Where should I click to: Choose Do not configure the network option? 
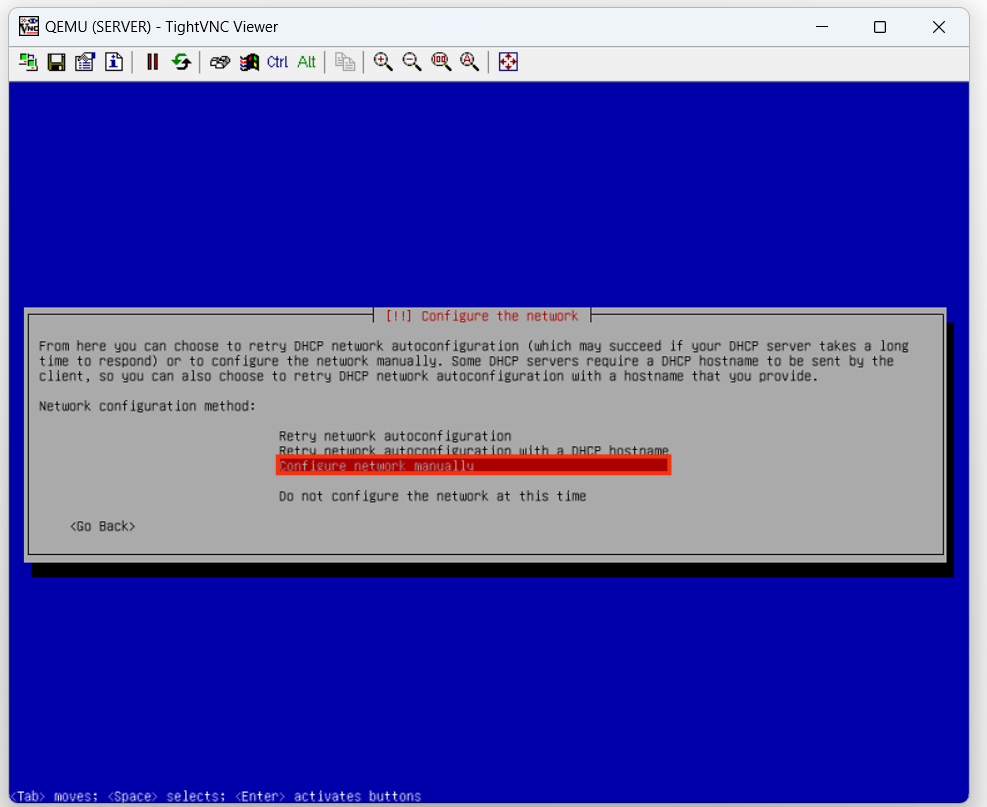click(432, 496)
